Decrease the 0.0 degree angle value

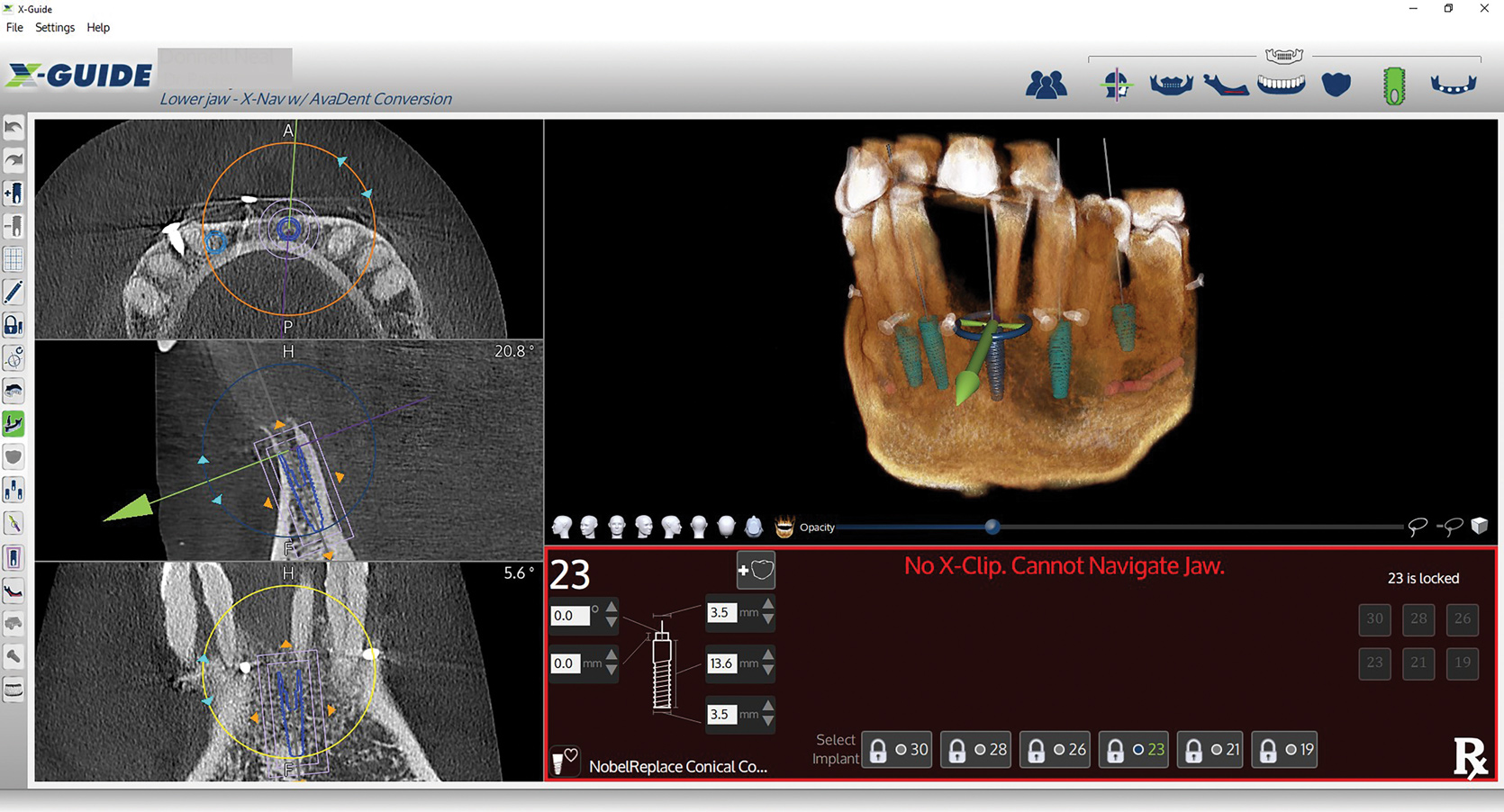coord(612,623)
